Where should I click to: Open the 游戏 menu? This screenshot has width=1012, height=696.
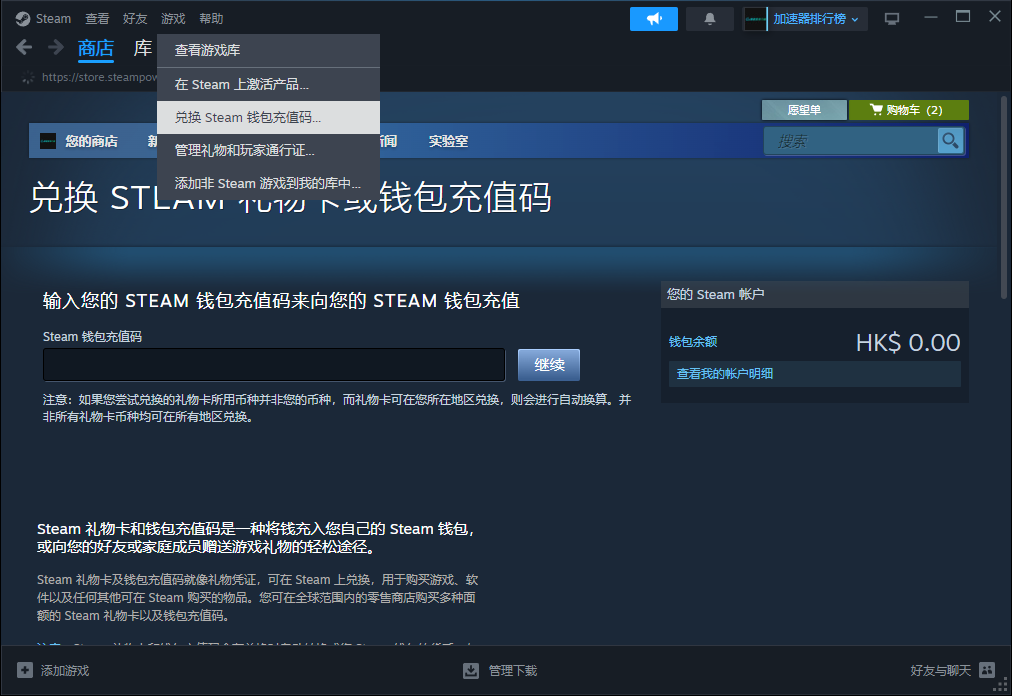(x=173, y=19)
